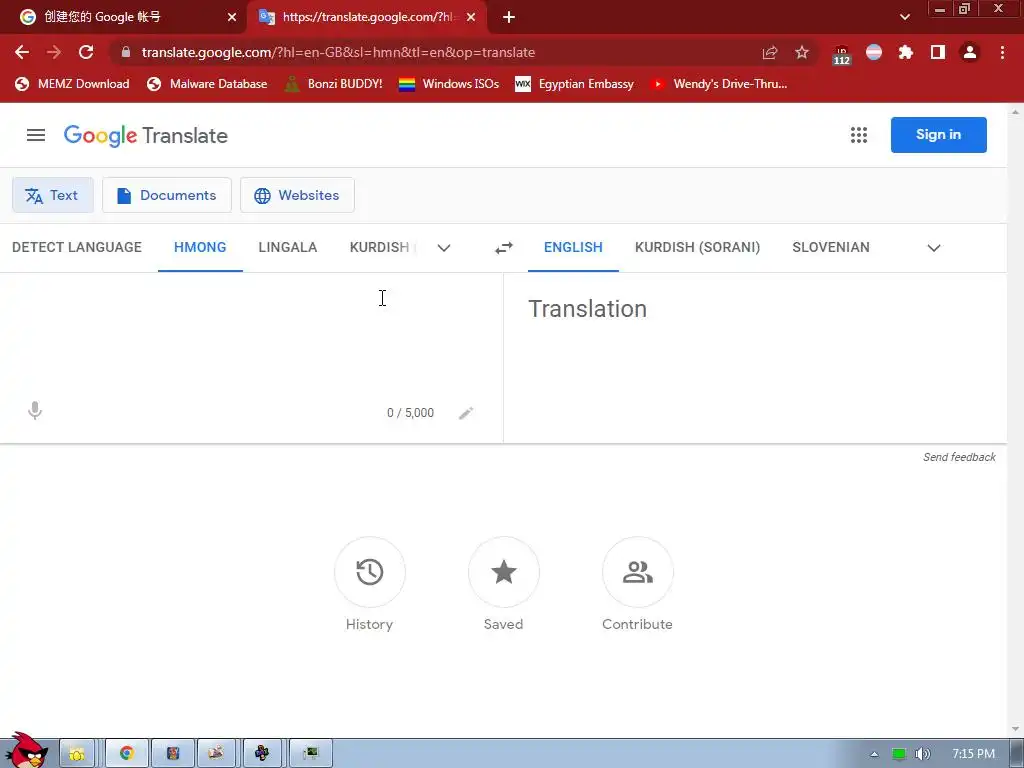The height and width of the screenshot is (768, 1024).
Task: Select English target language
Action: 573,248
